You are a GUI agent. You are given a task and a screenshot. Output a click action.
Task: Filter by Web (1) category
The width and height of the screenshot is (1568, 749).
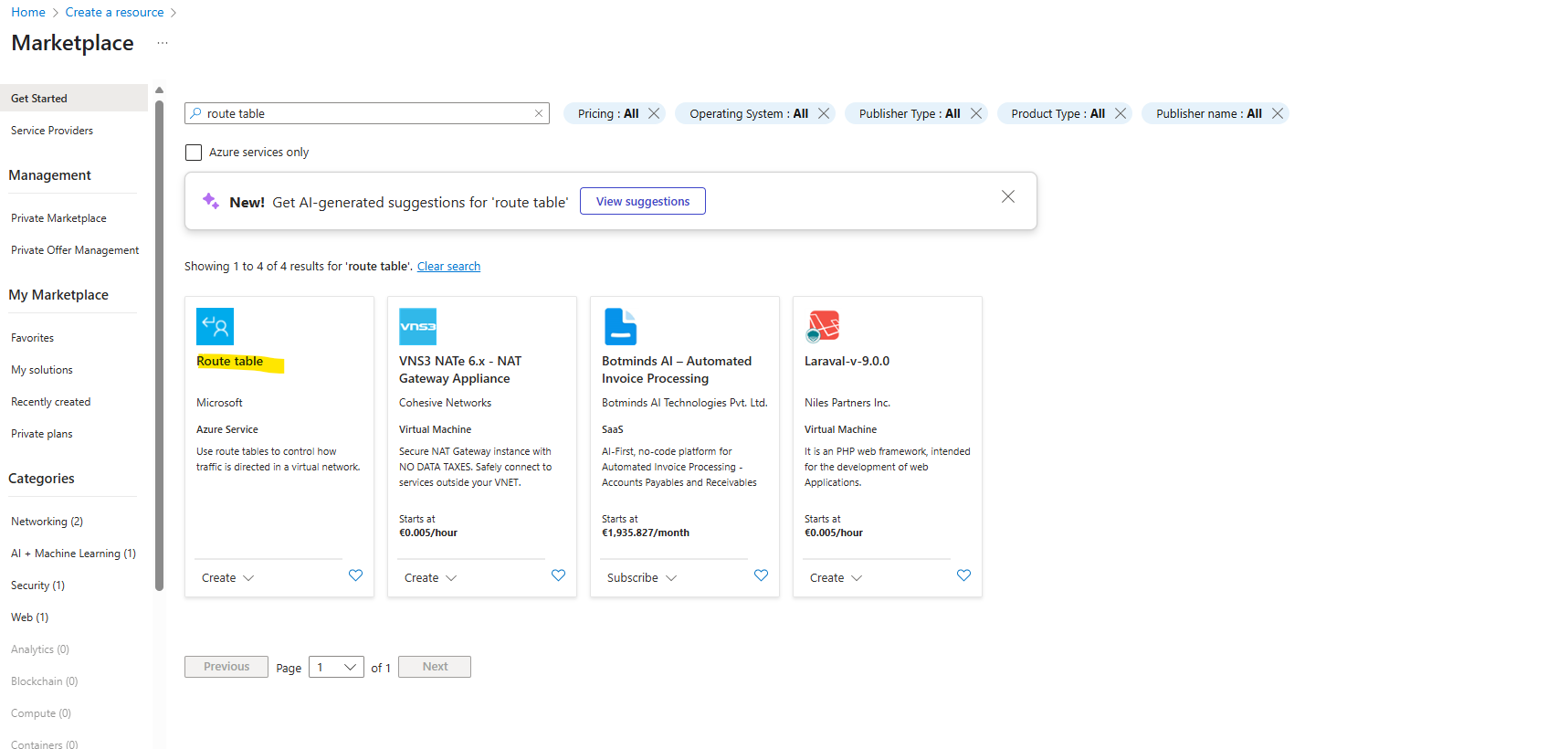(x=29, y=617)
